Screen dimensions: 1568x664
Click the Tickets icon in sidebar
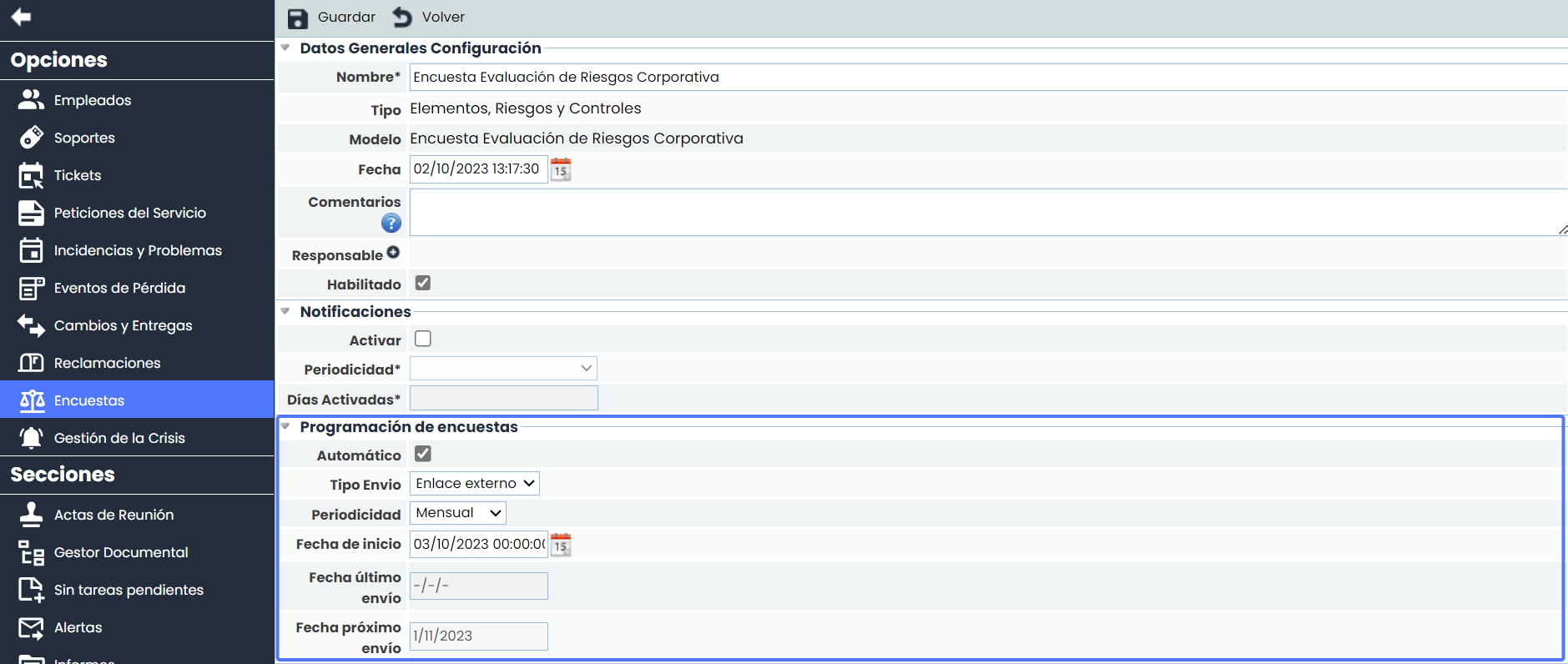(31, 175)
